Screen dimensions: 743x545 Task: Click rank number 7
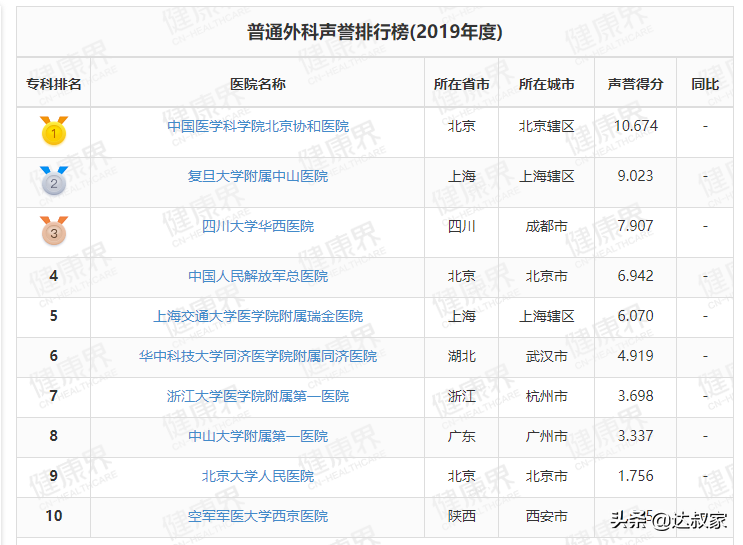pos(54,396)
